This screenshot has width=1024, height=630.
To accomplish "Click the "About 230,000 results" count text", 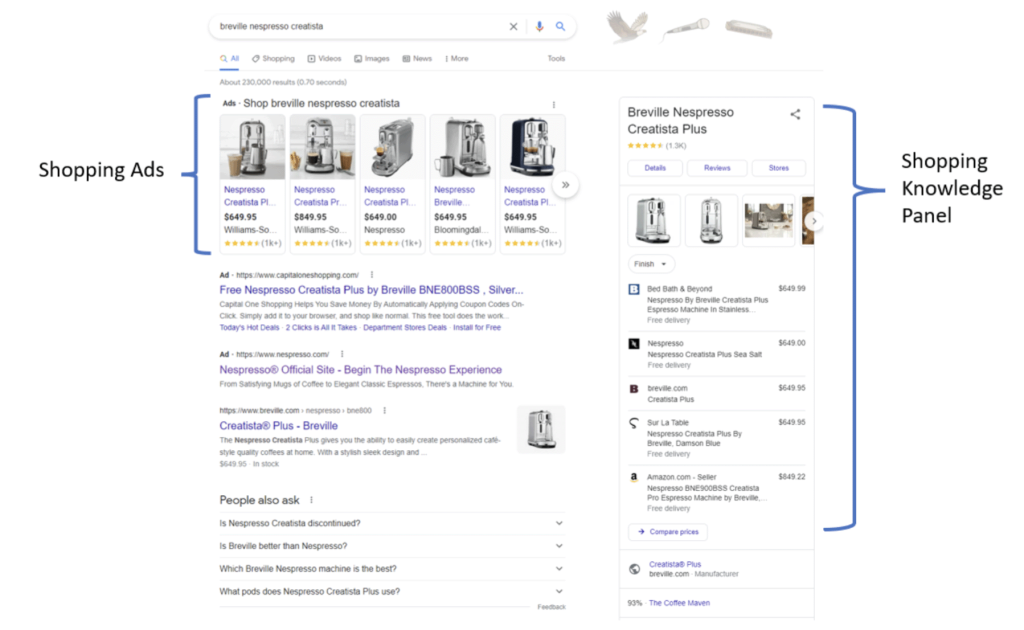I will [x=283, y=82].
